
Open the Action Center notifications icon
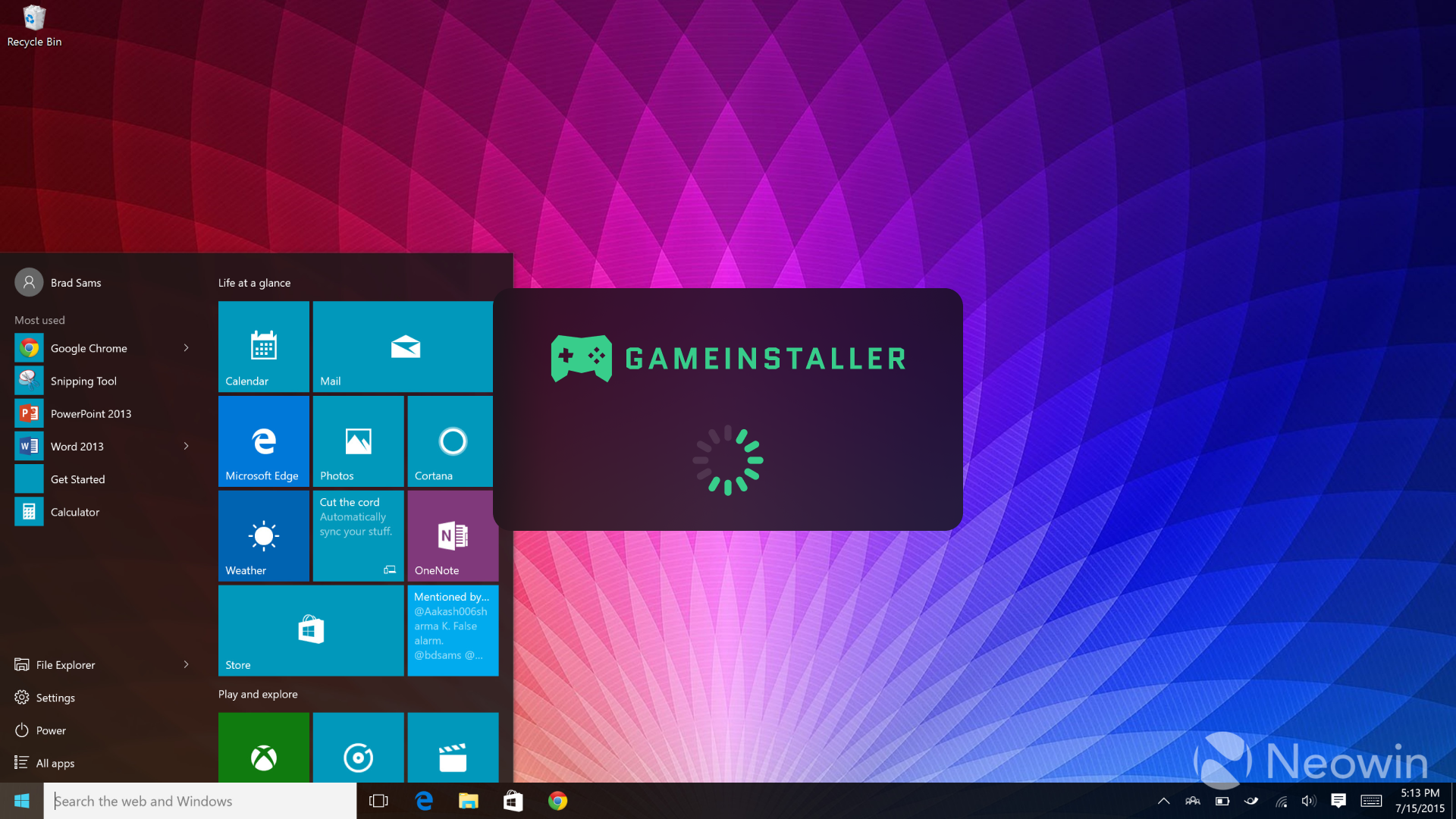point(1338,801)
